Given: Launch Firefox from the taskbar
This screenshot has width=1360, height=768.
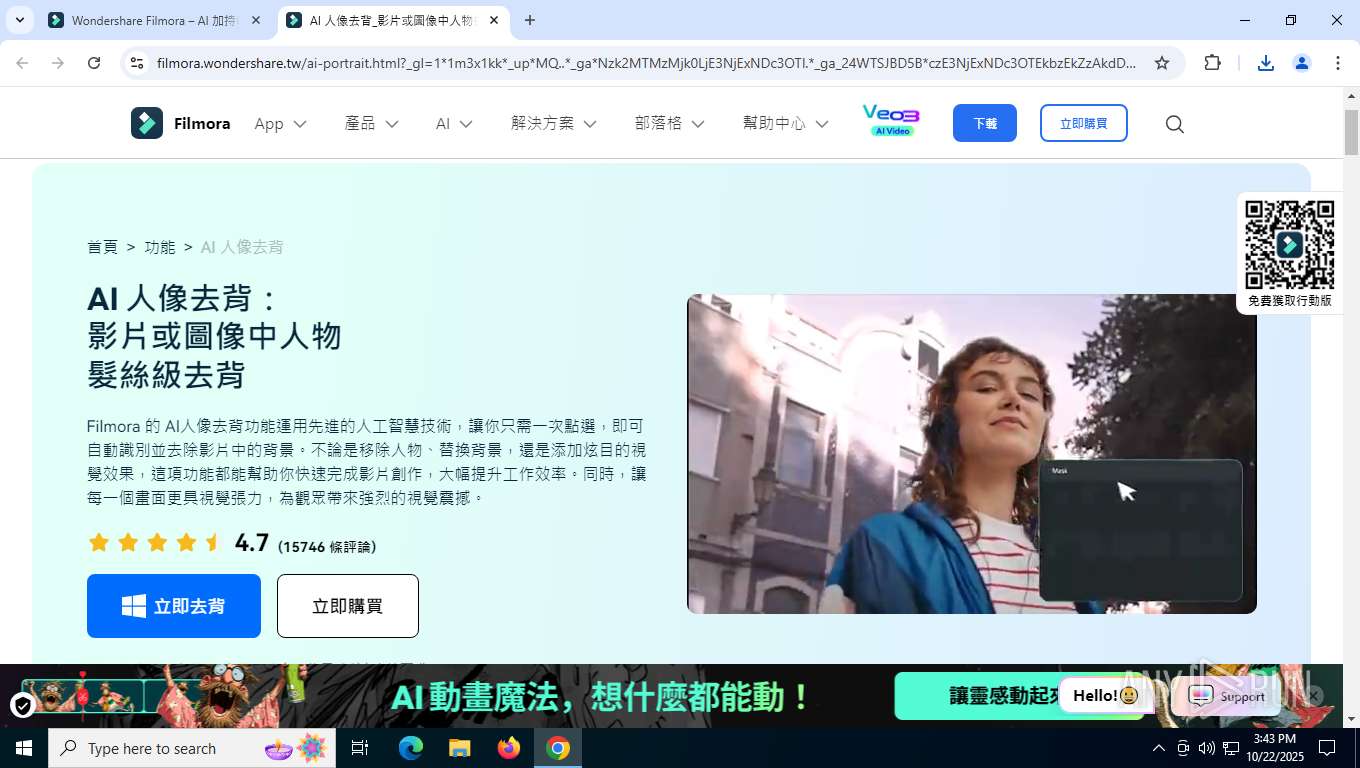Looking at the screenshot, I should click(509, 748).
